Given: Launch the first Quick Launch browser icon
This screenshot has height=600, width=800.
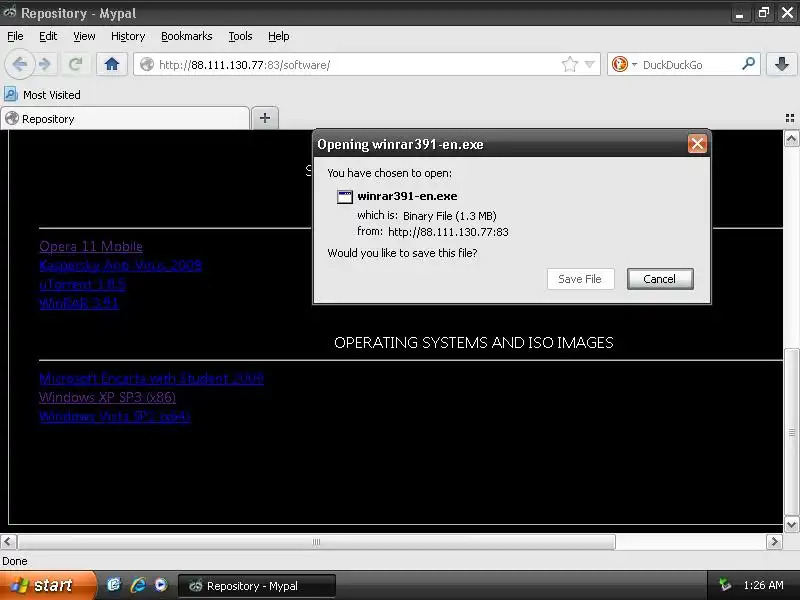Looking at the screenshot, I should click(x=114, y=585).
